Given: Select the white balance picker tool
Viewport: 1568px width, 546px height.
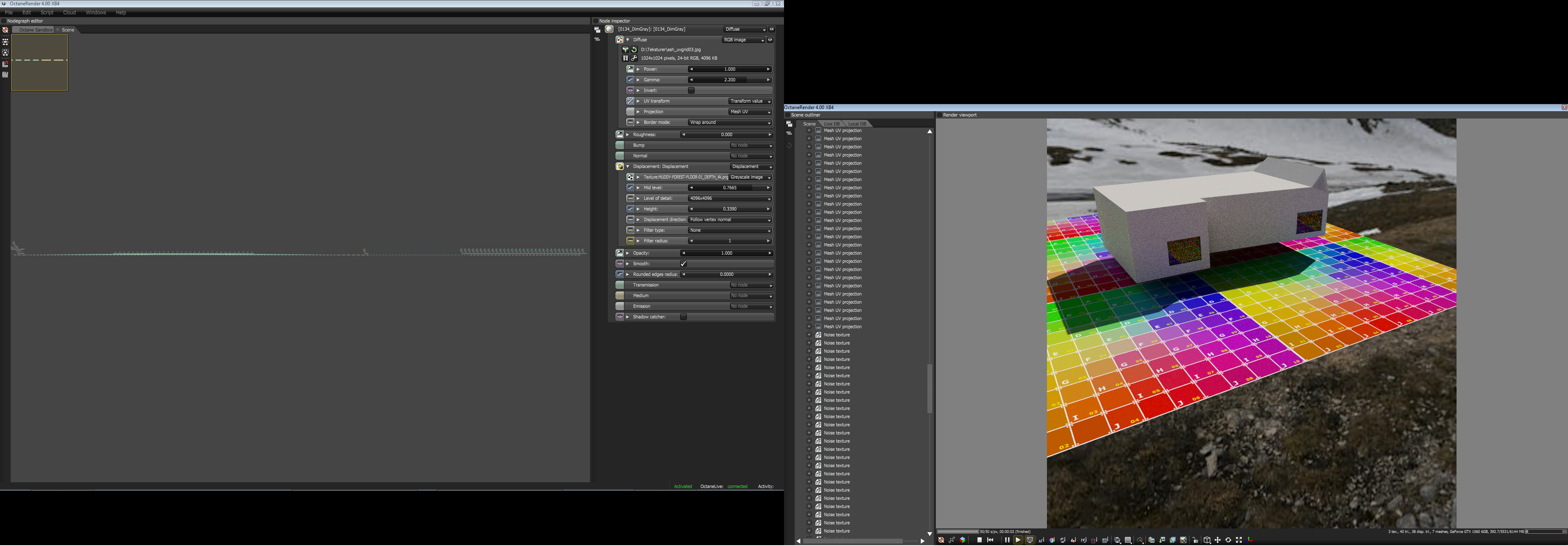Looking at the screenshot, I should [x=1052, y=540].
